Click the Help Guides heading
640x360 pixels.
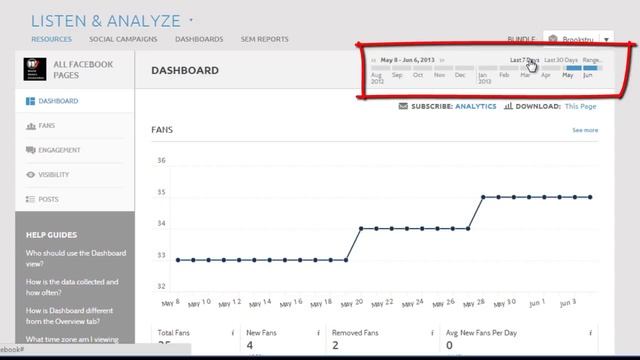(x=51, y=235)
